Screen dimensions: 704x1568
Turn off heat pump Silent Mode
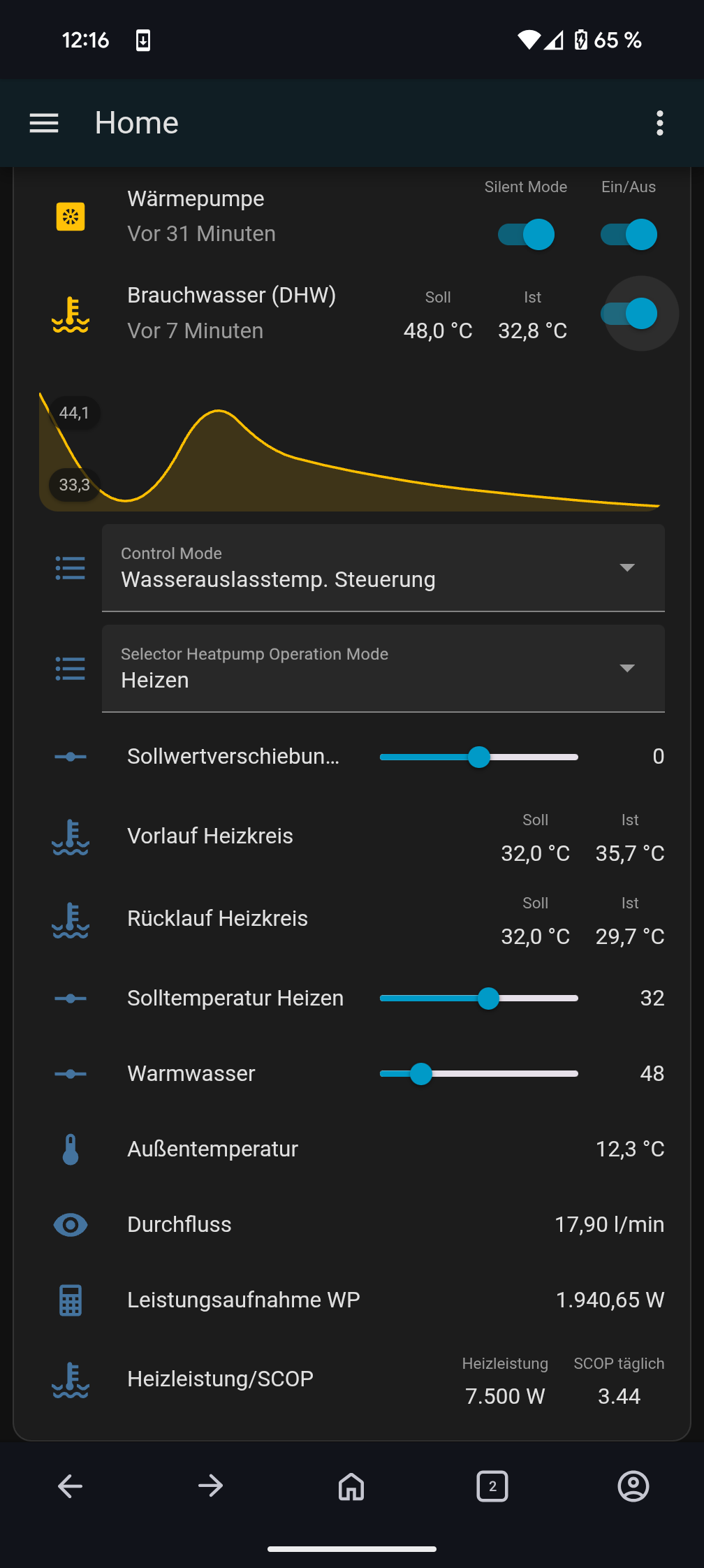[x=526, y=235]
